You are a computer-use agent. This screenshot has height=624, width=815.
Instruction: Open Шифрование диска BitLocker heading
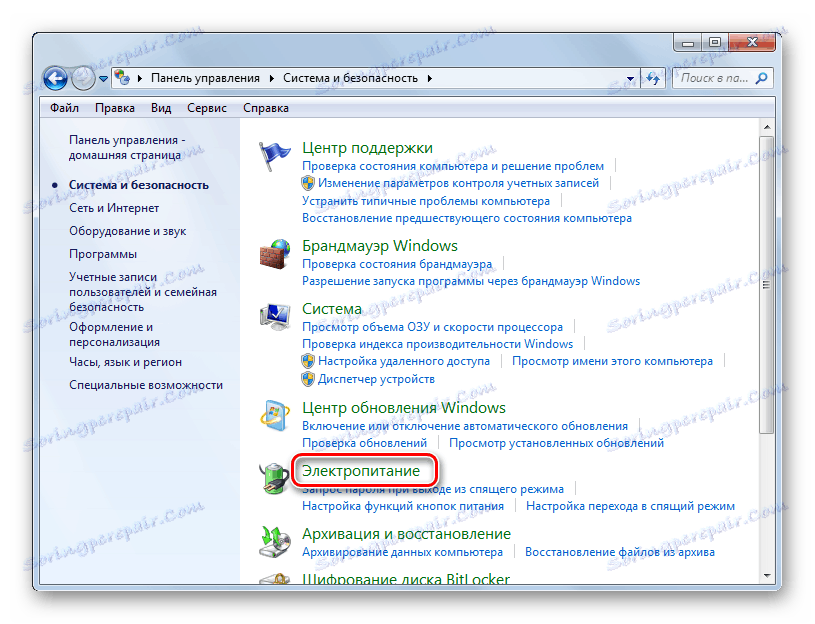click(406, 578)
